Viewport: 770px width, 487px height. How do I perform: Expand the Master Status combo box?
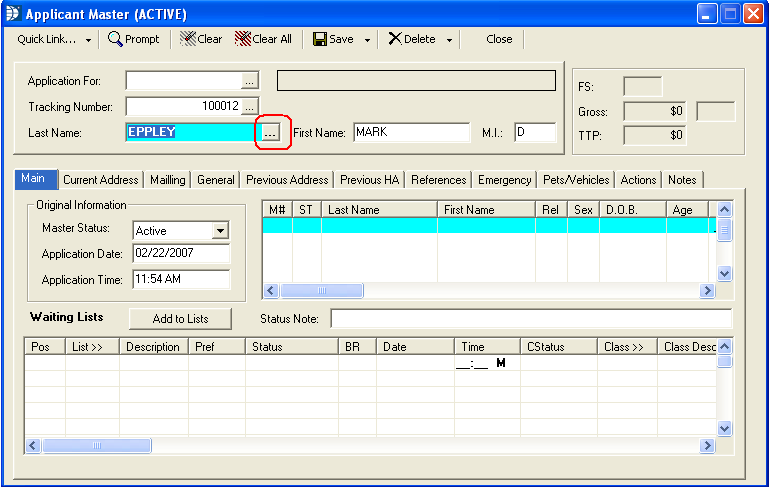click(220, 231)
